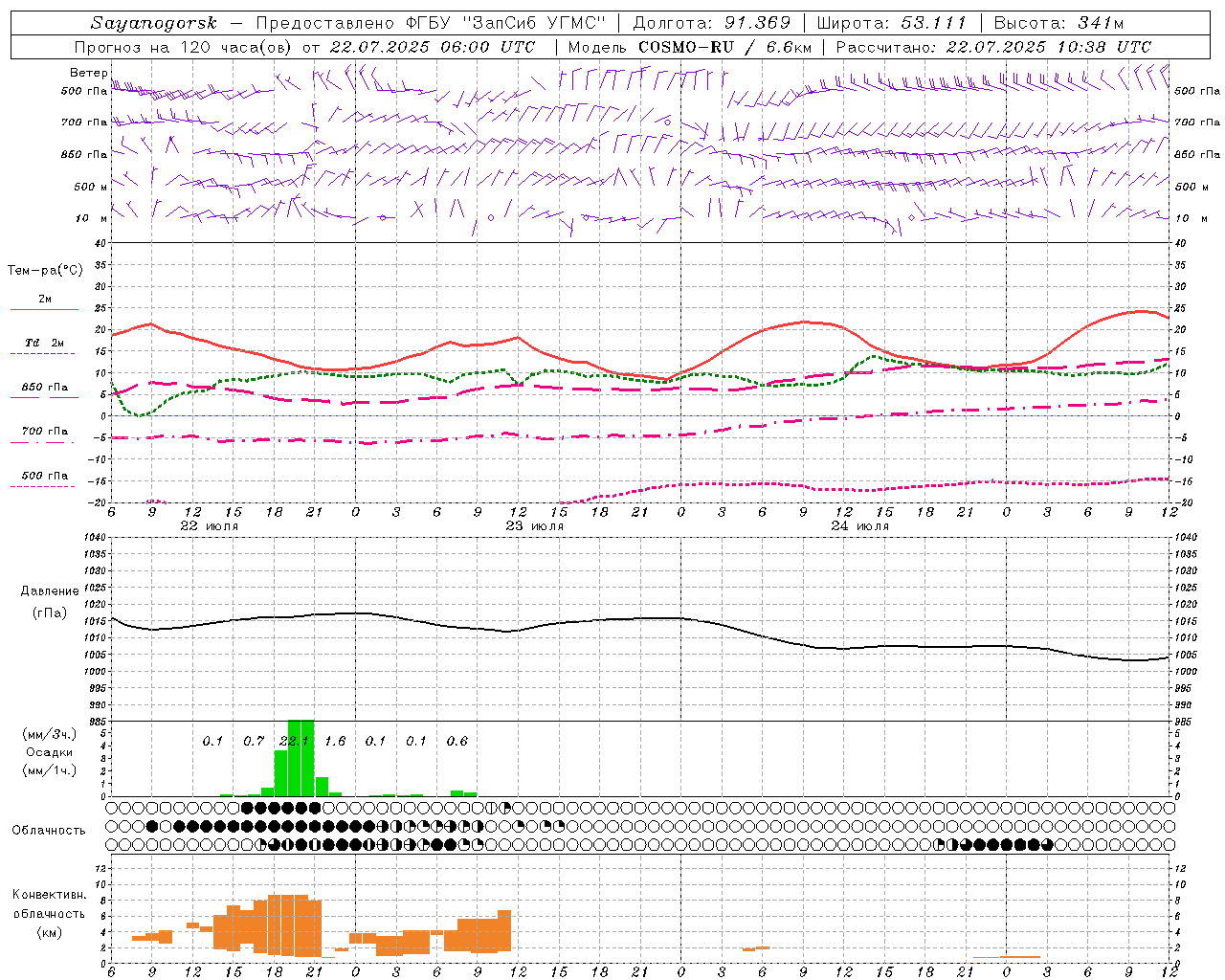Screen dimensions: 1225x980
Task: Click the 23 июля date label
Action: 535,526
